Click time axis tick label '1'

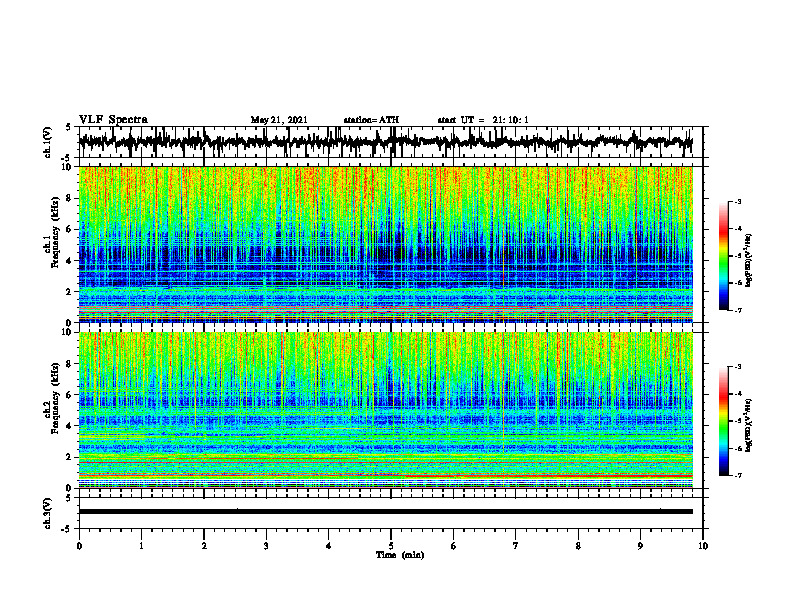141,546
